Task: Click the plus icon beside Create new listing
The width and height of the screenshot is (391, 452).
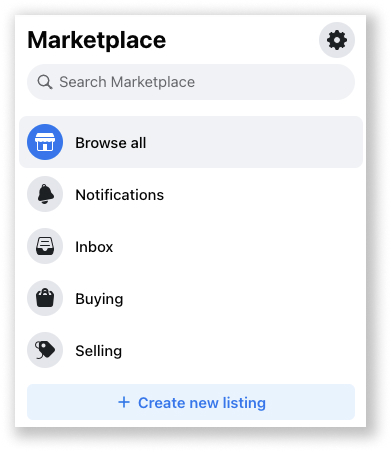Action: point(124,402)
